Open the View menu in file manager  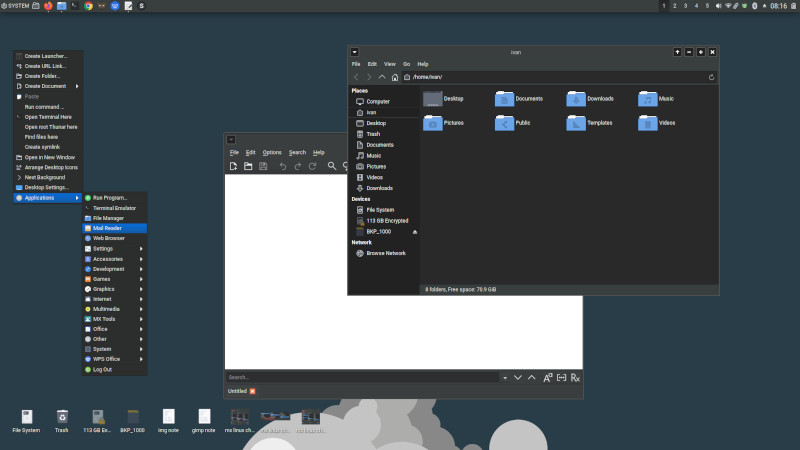390,64
